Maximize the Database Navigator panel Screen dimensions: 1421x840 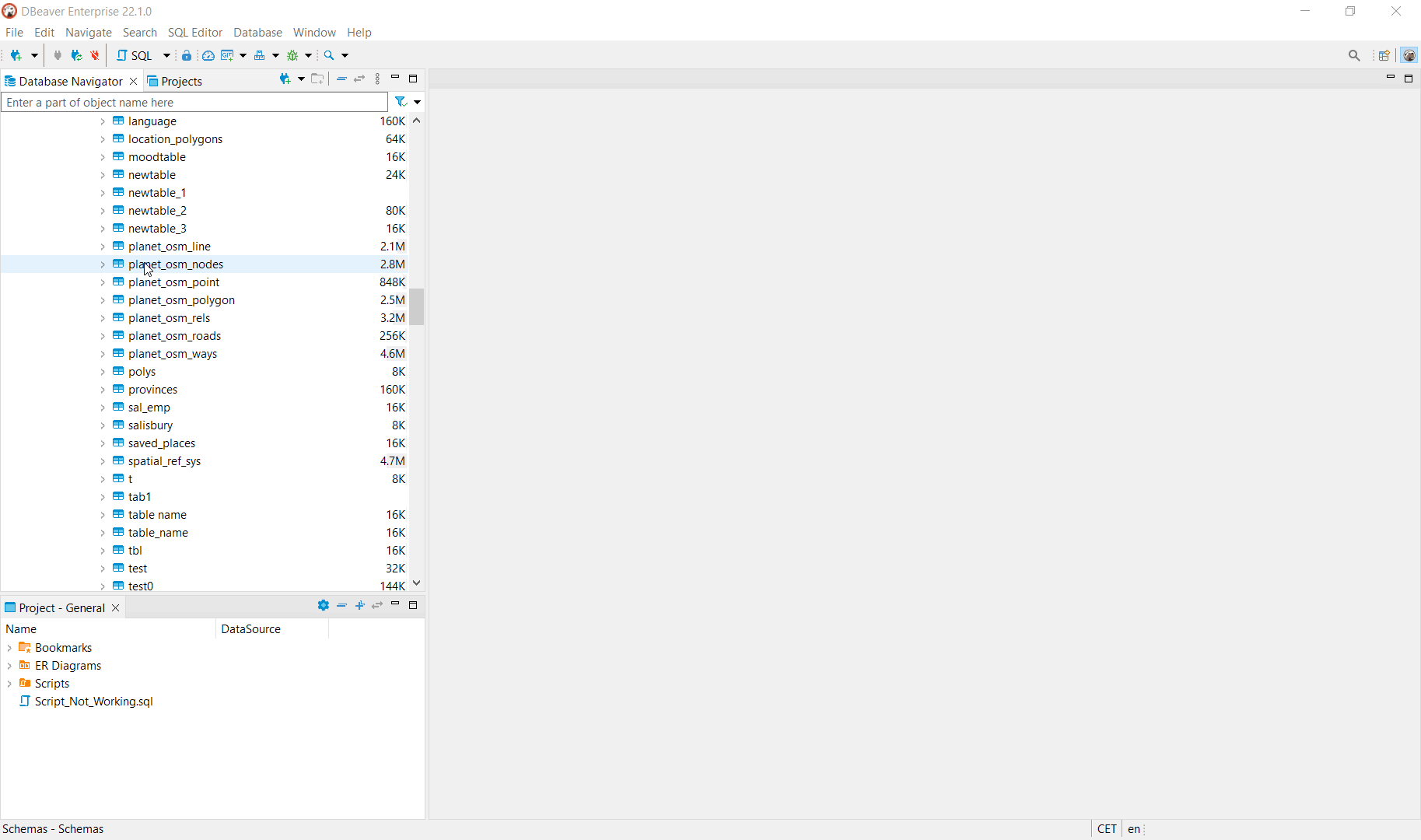pyautogui.click(x=413, y=79)
